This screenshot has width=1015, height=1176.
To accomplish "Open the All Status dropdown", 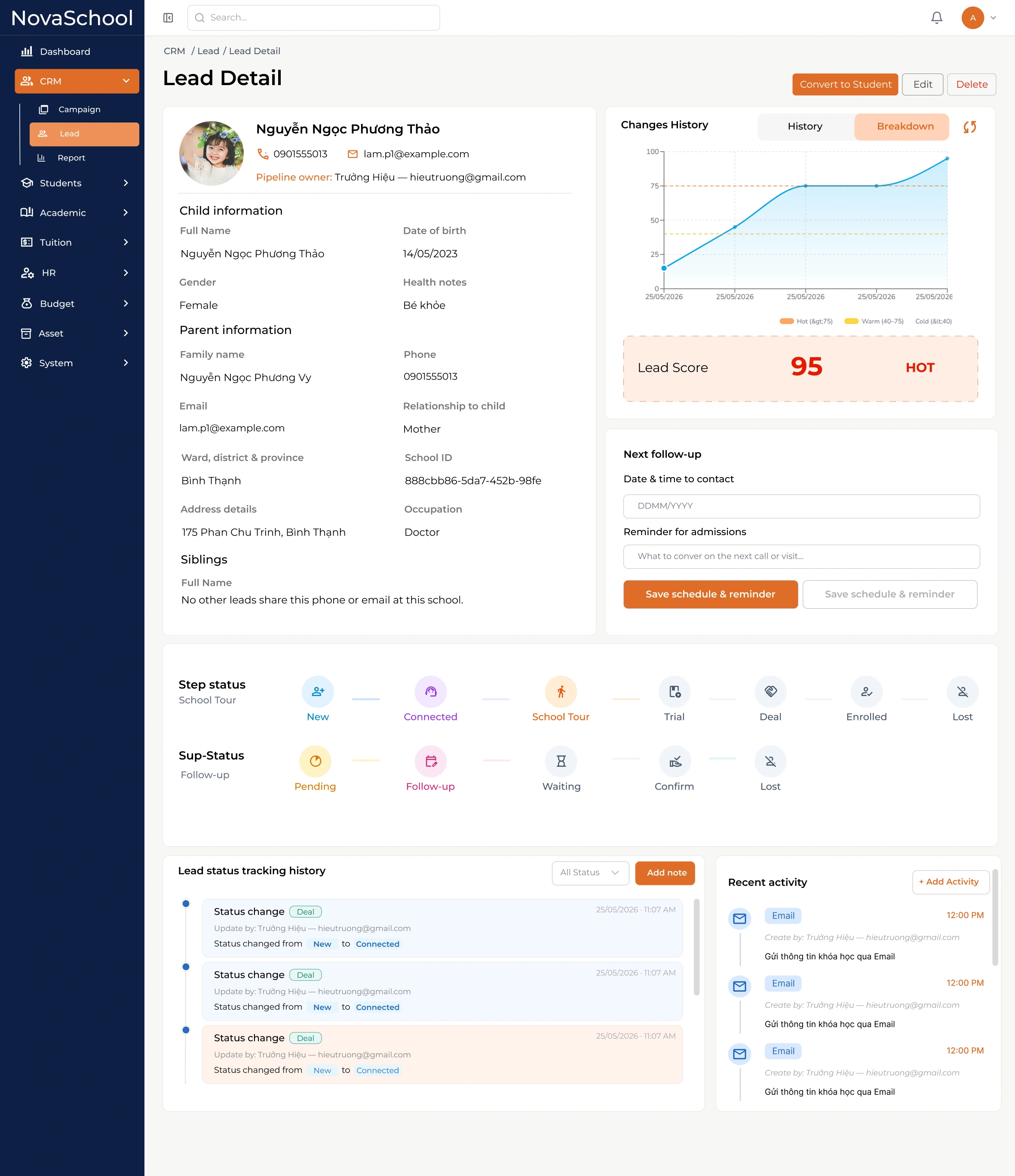I will (x=590, y=873).
